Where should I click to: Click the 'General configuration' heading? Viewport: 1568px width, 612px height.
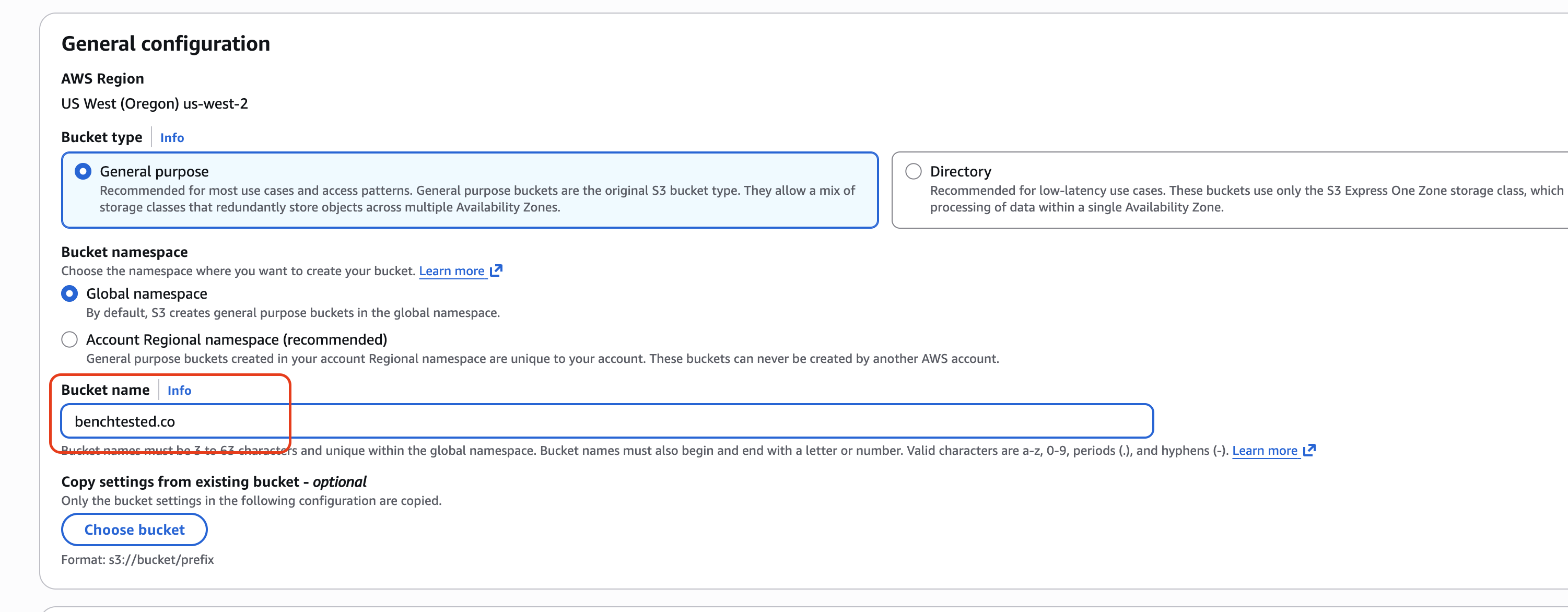coord(166,44)
